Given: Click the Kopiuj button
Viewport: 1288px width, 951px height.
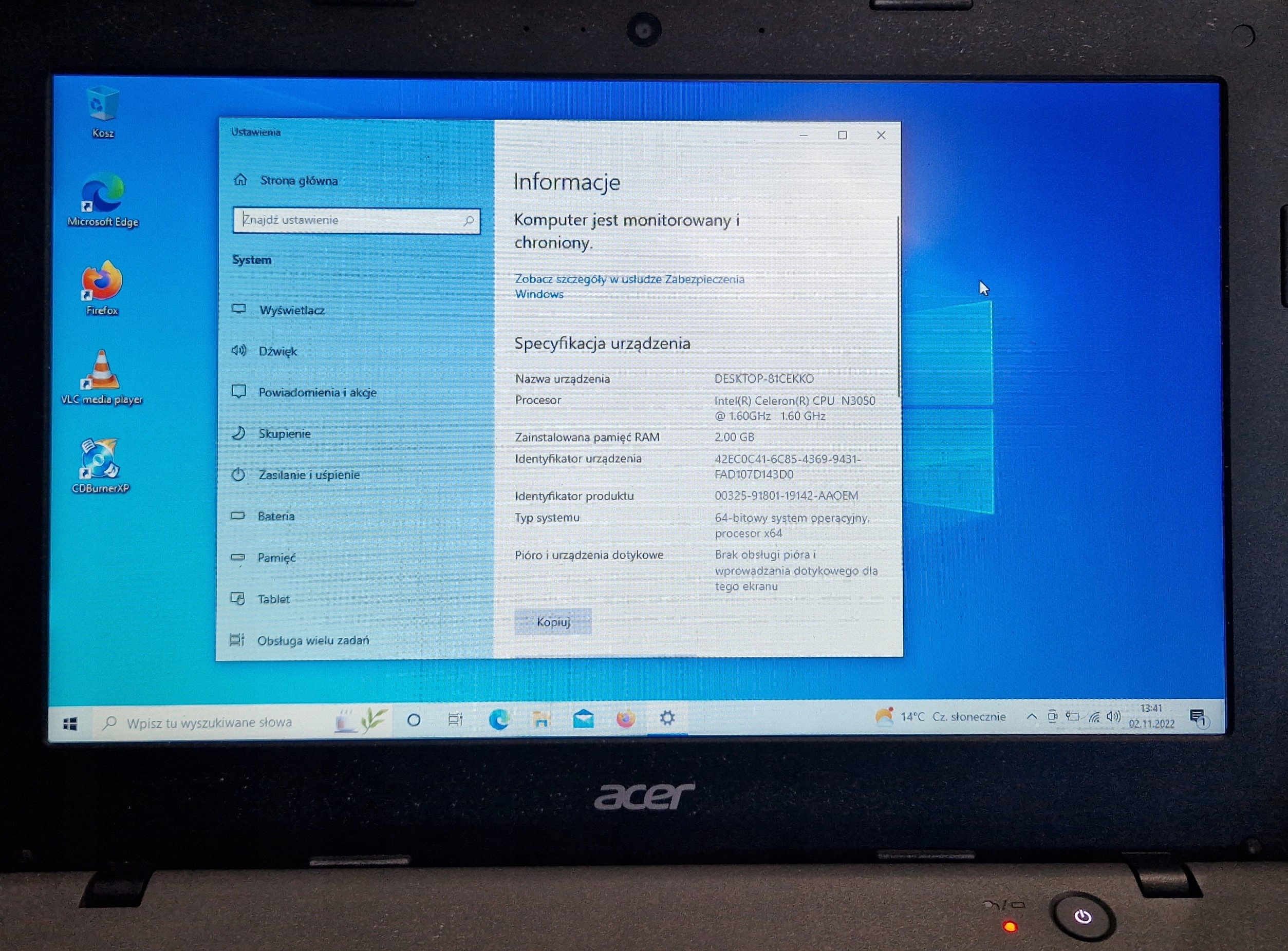Looking at the screenshot, I should [x=553, y=622].
